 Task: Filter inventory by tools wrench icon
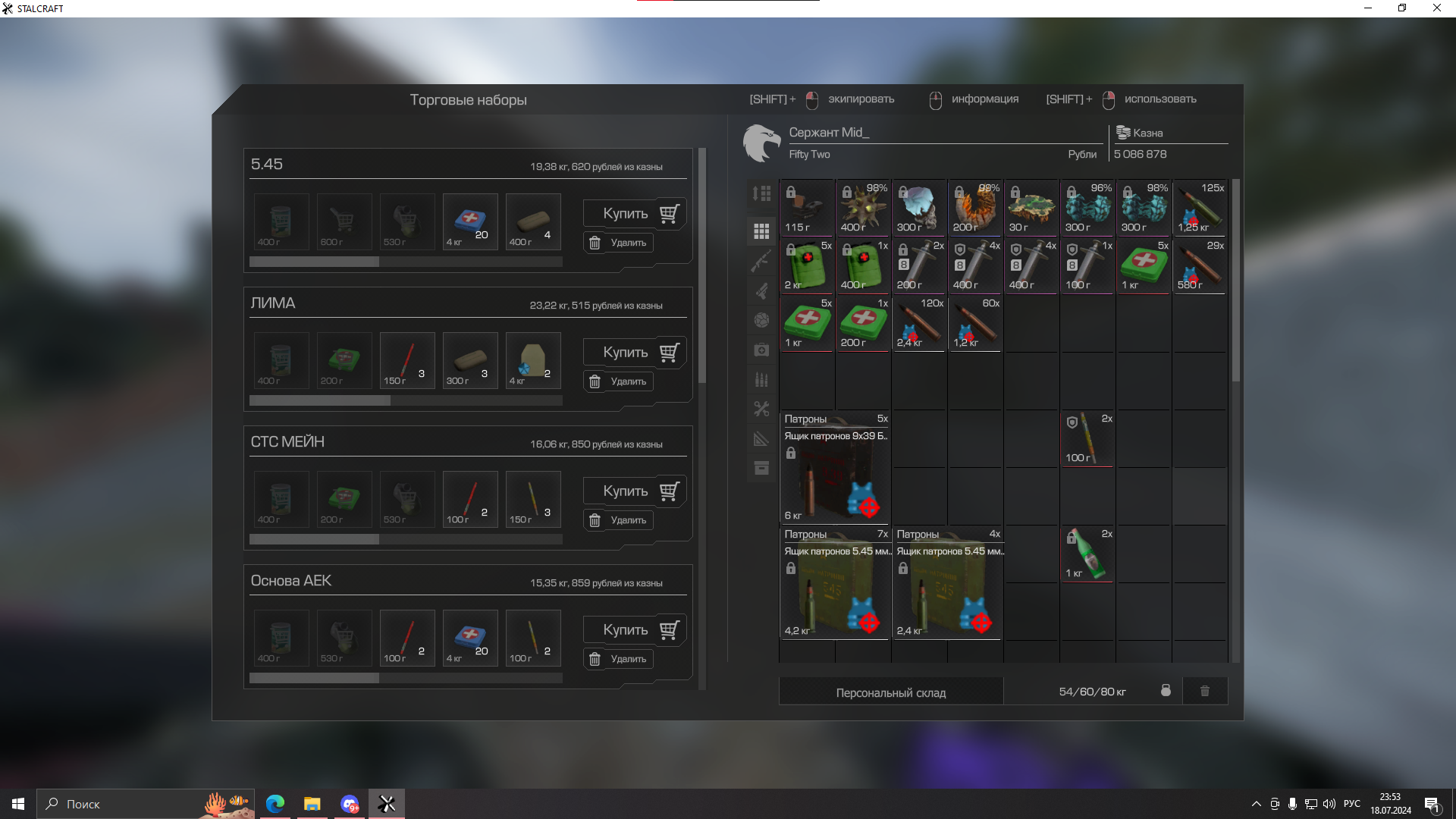(761, 409)
